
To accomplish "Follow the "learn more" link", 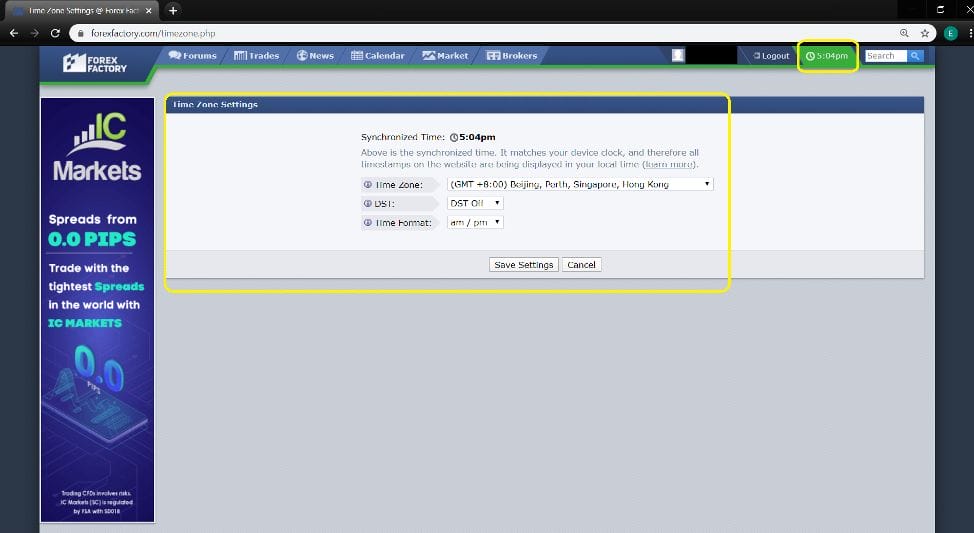I will click(x=669, y=164).
